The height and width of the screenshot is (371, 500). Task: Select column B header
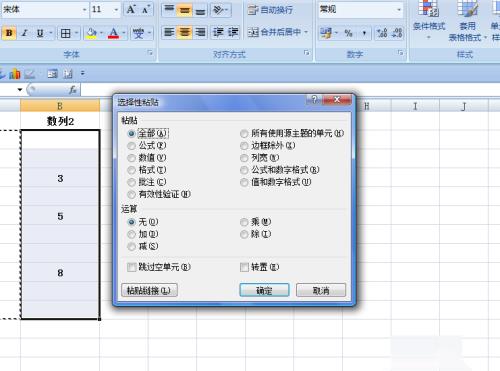[60, 106]
